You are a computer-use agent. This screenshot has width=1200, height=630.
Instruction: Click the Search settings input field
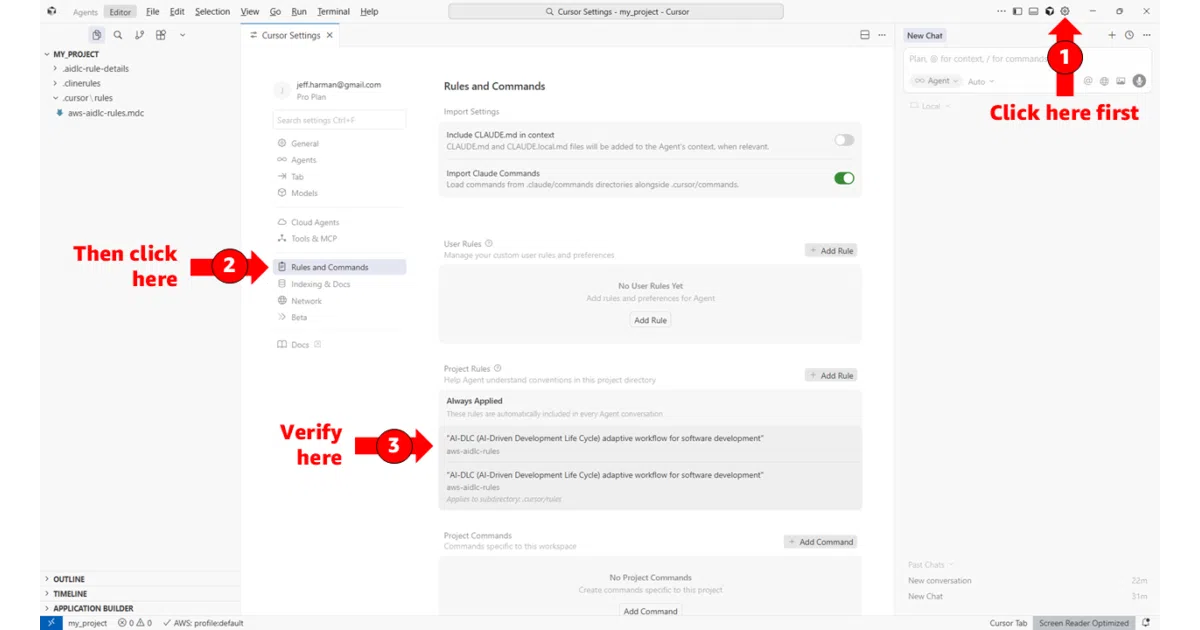click(339, 120)
